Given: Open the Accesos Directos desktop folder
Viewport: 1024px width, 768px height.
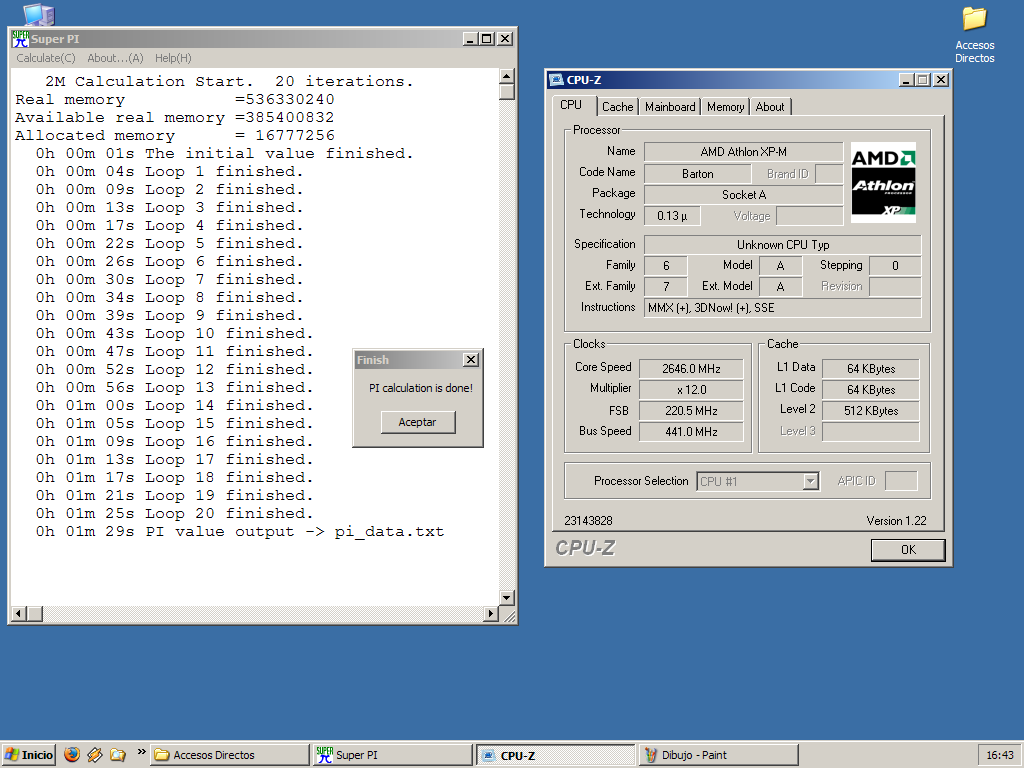Looking at the screenshot, I should [974, 20].
